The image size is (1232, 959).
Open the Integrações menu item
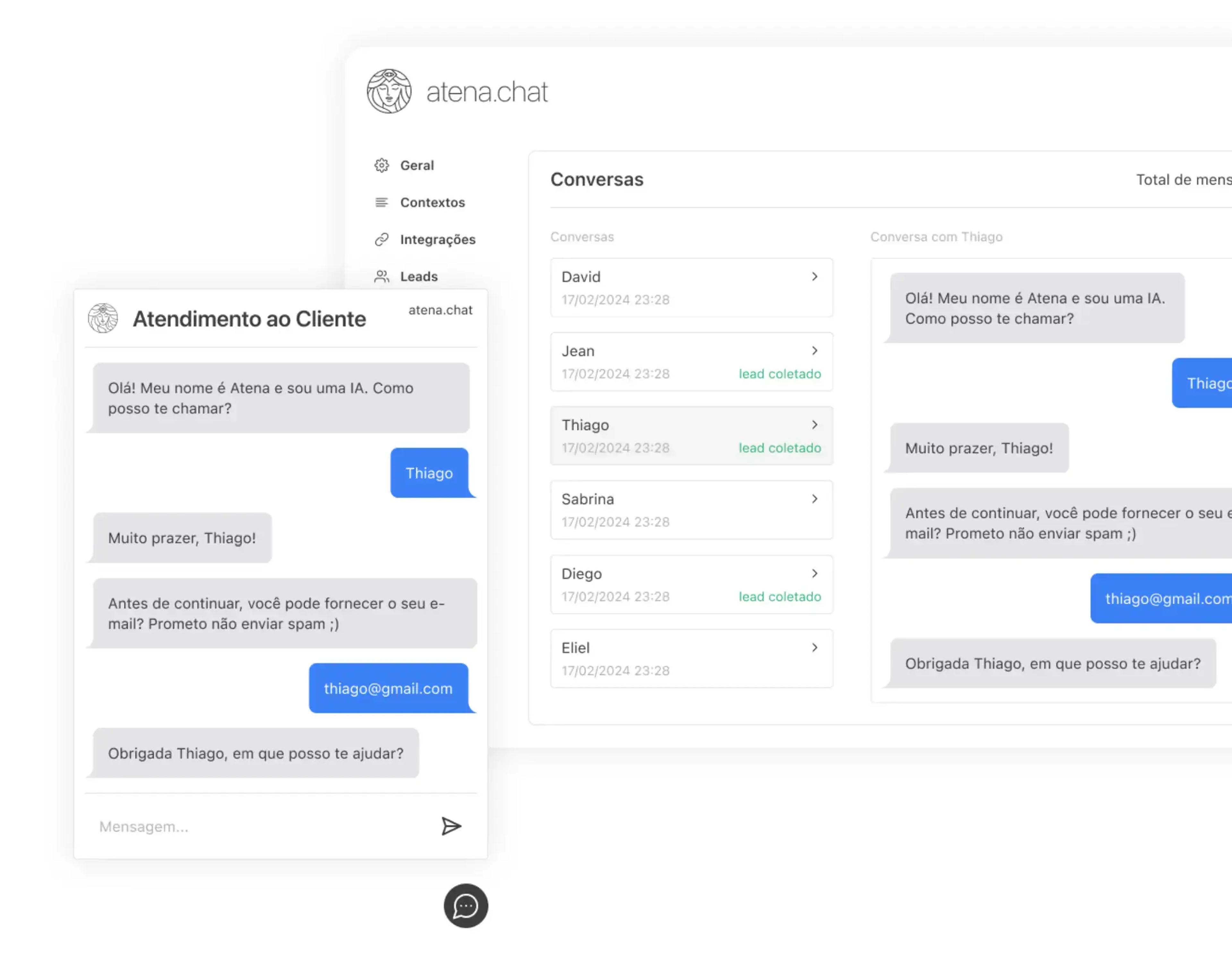(x=438, y=240)
